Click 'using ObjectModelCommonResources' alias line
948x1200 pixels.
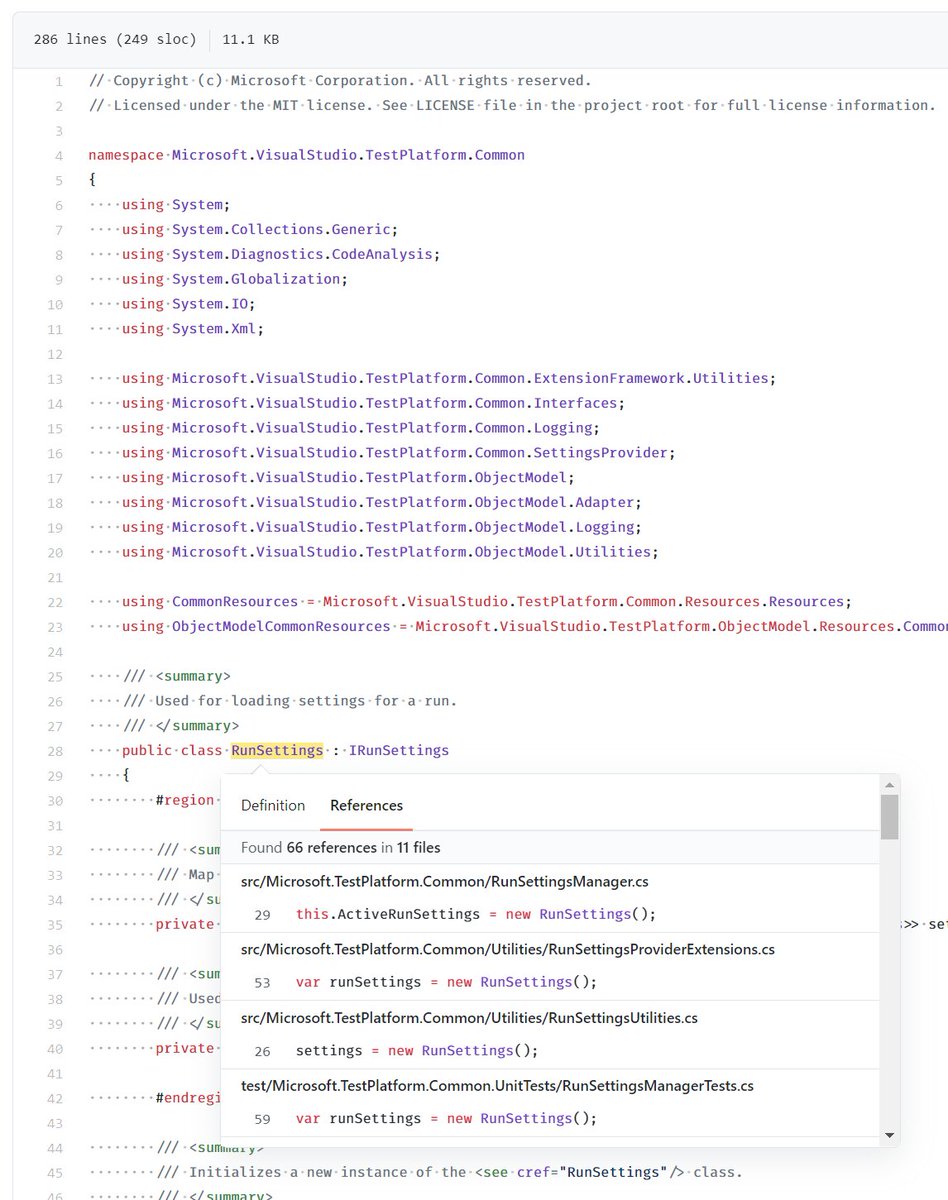(535, 626)
